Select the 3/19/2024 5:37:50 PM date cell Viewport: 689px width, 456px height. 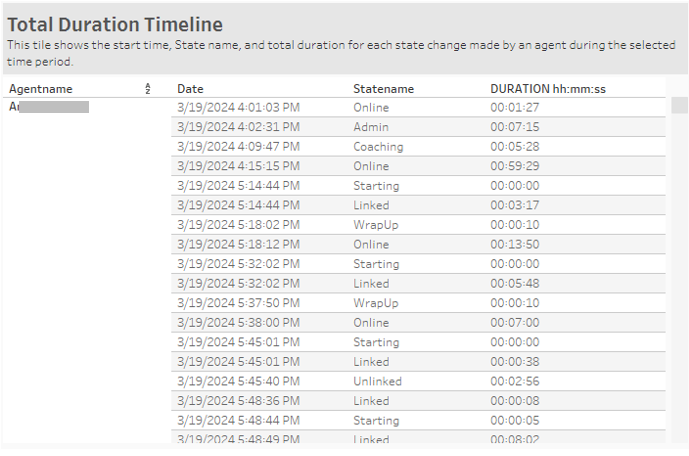click(x=238, y=303)
